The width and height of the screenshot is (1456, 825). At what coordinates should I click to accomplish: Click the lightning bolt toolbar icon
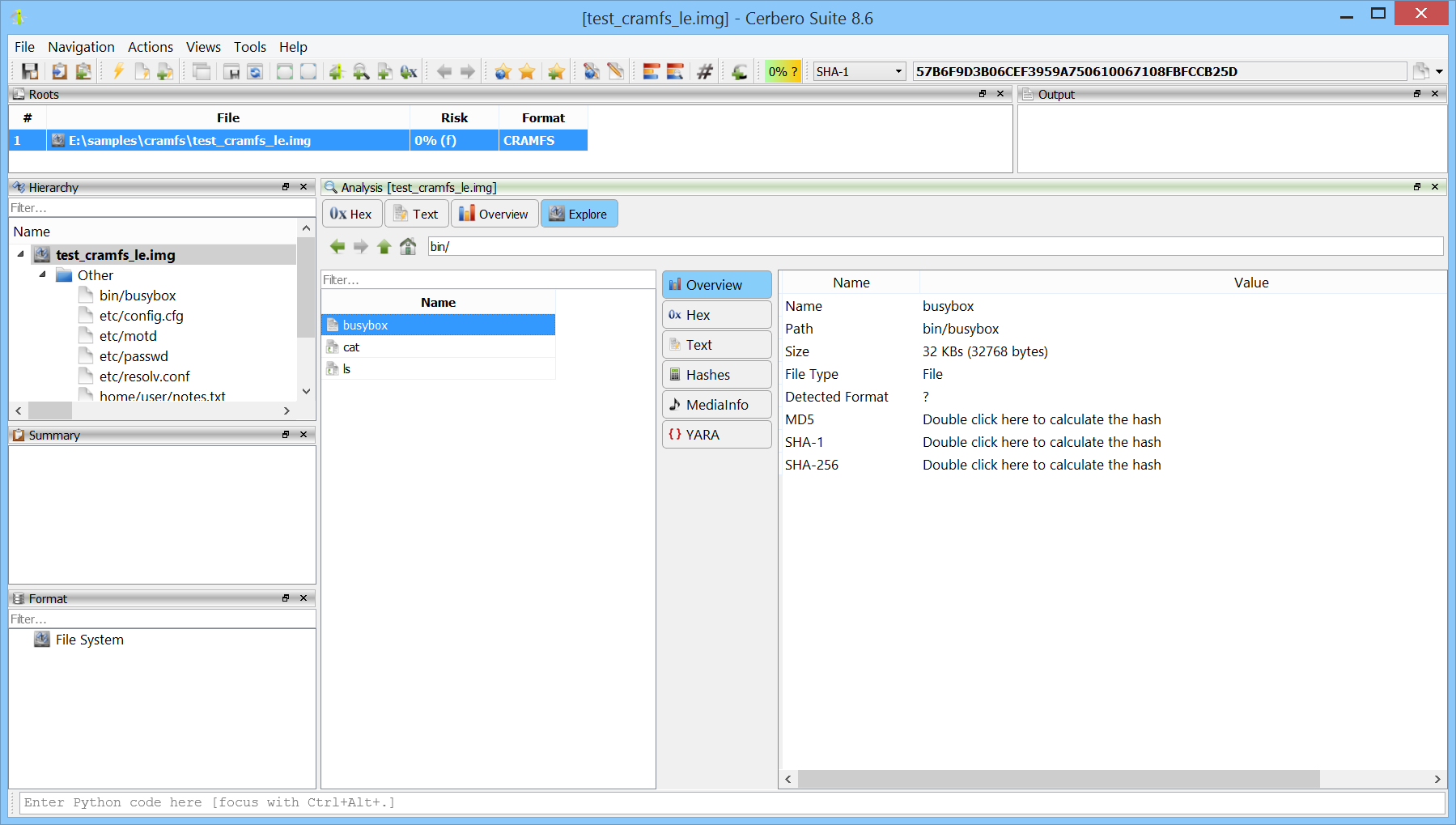(x=118, y=71)
